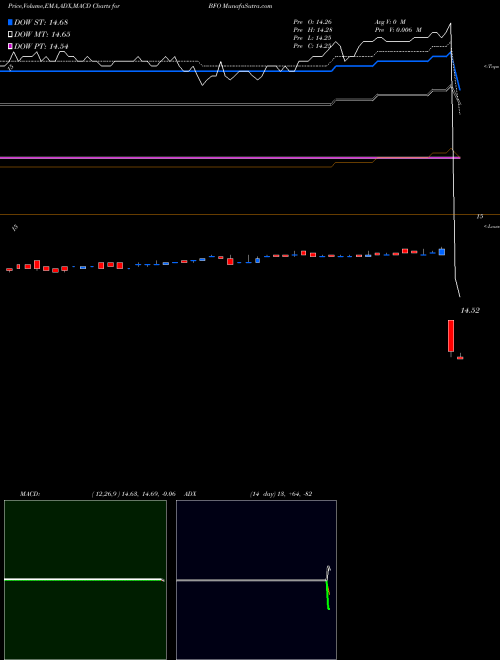Click the chart title 'Price,Volume,EMA,ADX,MACD Charts for'
This screenshot has height=660, width=500.
(64, 6)
